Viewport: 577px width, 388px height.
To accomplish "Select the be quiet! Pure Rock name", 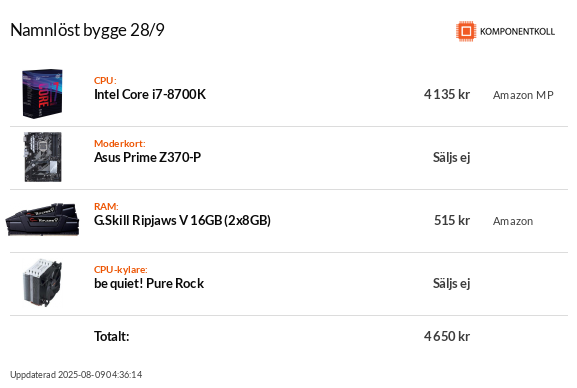I will (x=149, y=283).
